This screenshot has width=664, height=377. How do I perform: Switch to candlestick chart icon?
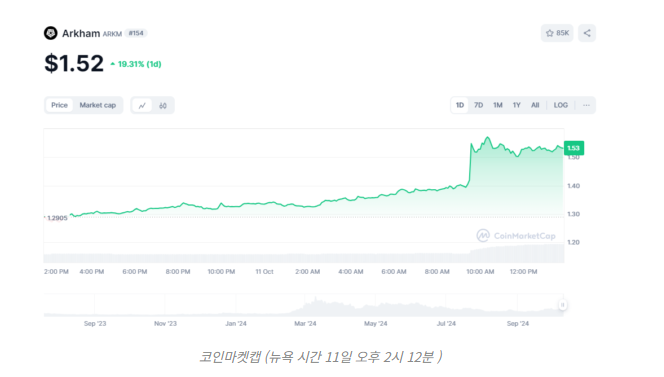(x=163, y=105)
